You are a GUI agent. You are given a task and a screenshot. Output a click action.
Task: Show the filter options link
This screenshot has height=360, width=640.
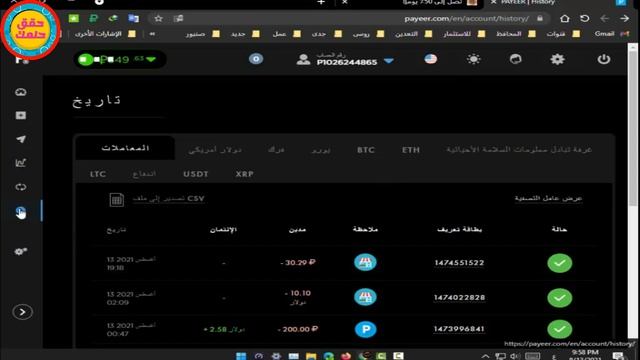pyautogui.click(x=548, y=198)
